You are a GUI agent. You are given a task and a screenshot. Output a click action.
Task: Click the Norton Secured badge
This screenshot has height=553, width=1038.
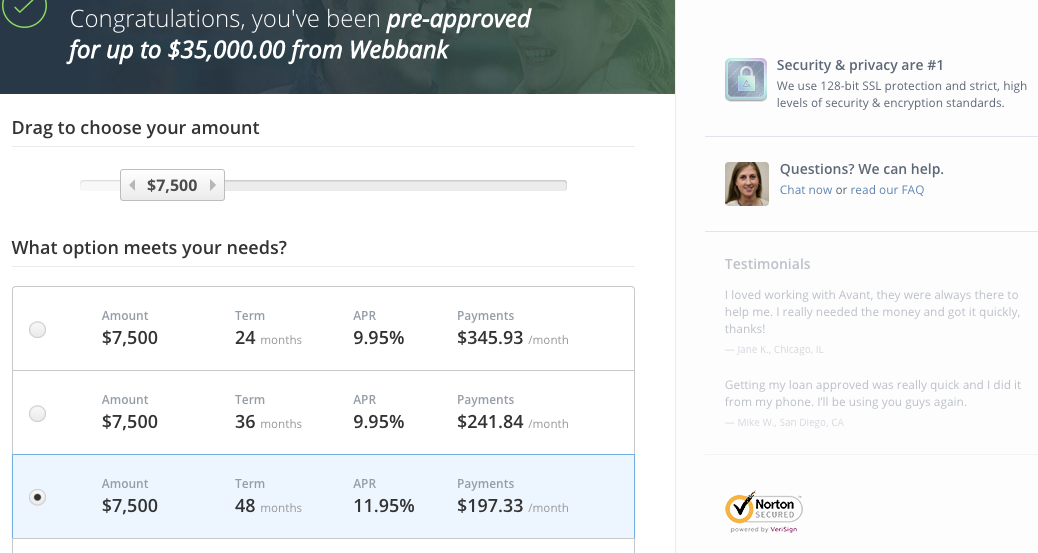(x=764, y=510)
